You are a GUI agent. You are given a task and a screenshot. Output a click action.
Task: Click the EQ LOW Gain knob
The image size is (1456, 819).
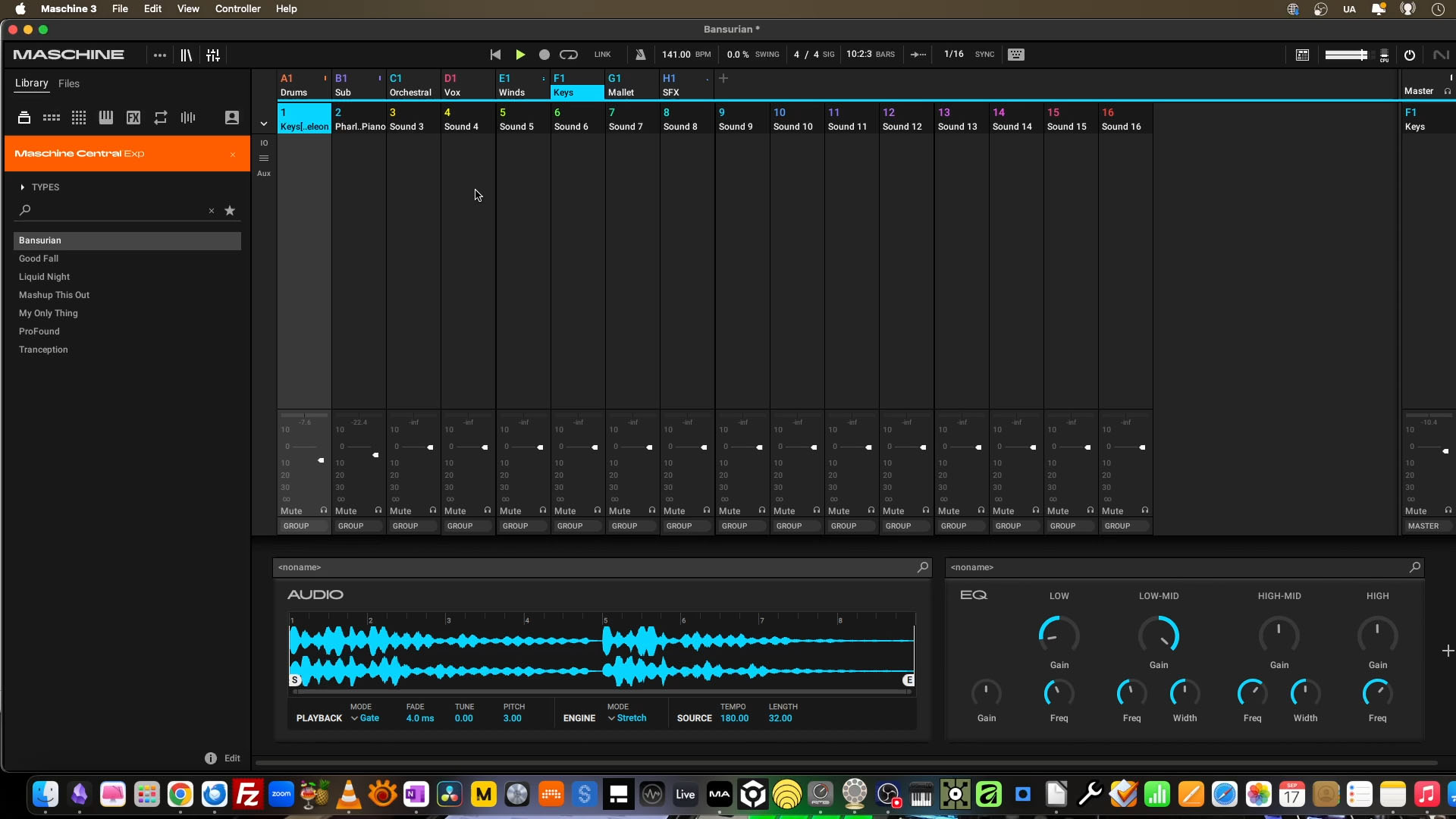pyautogui.click(x=1059, y=635)
